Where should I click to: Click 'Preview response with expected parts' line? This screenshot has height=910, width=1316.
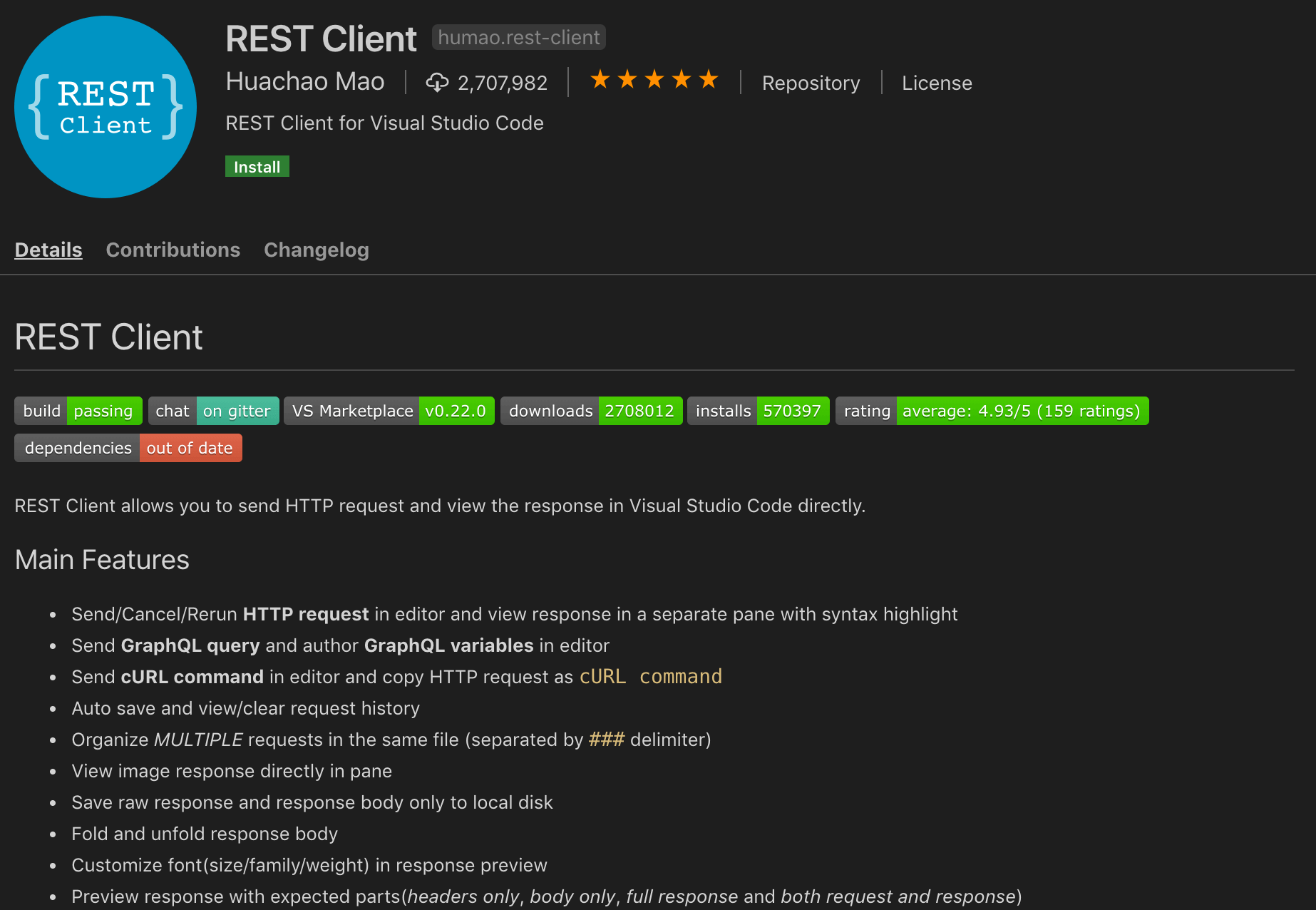[x=547, y=896]
